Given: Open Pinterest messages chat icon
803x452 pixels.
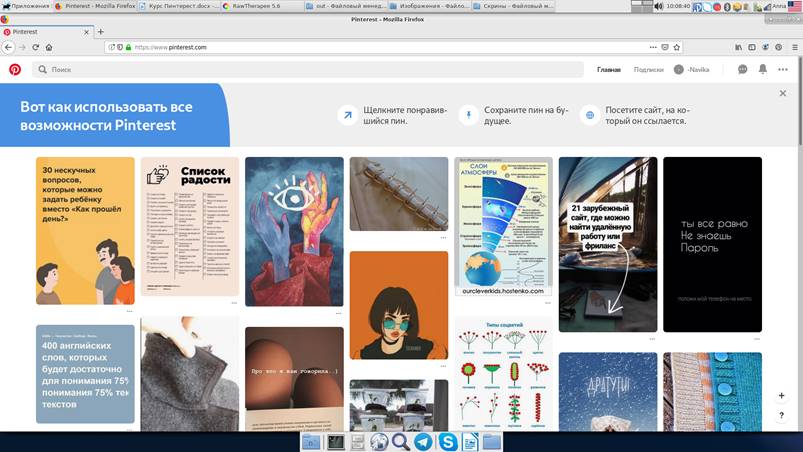Looking at the screenshot, I should (742, 70).
